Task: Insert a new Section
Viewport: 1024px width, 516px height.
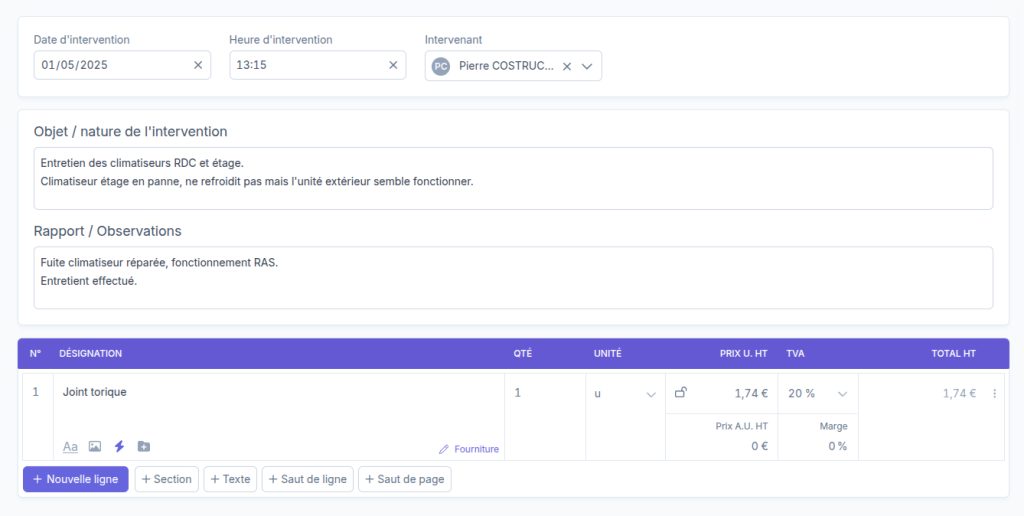Action: [167, 479]
